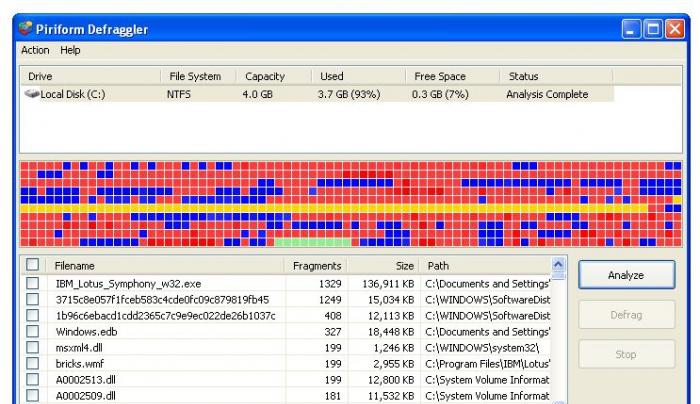The image size is (700, 404).
Task: Check the box for A0002509.dll
Action: pos(33,396)
